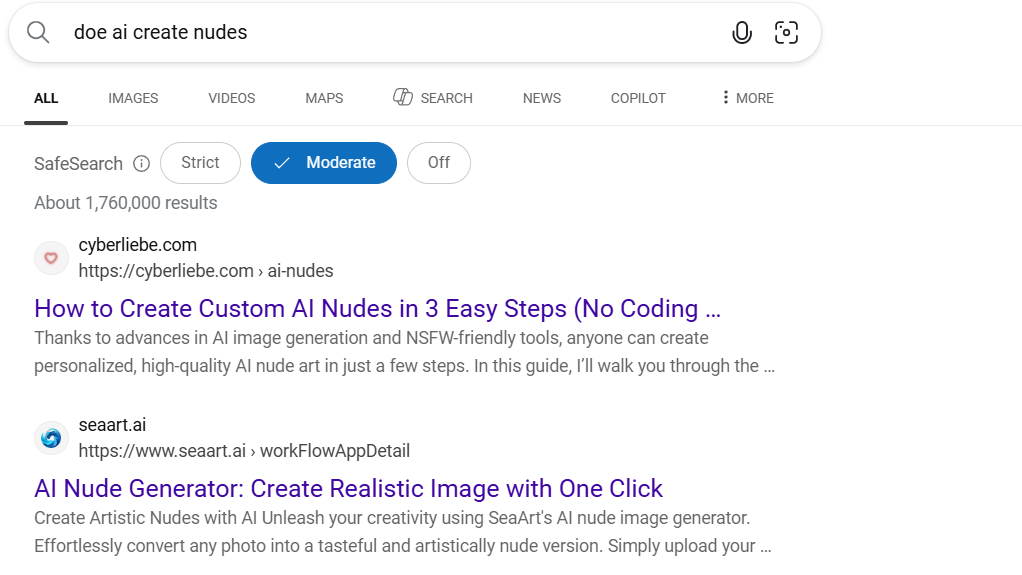Click the three-dot More icon
Screen dimensions: 1022x575
coord(725,97)
